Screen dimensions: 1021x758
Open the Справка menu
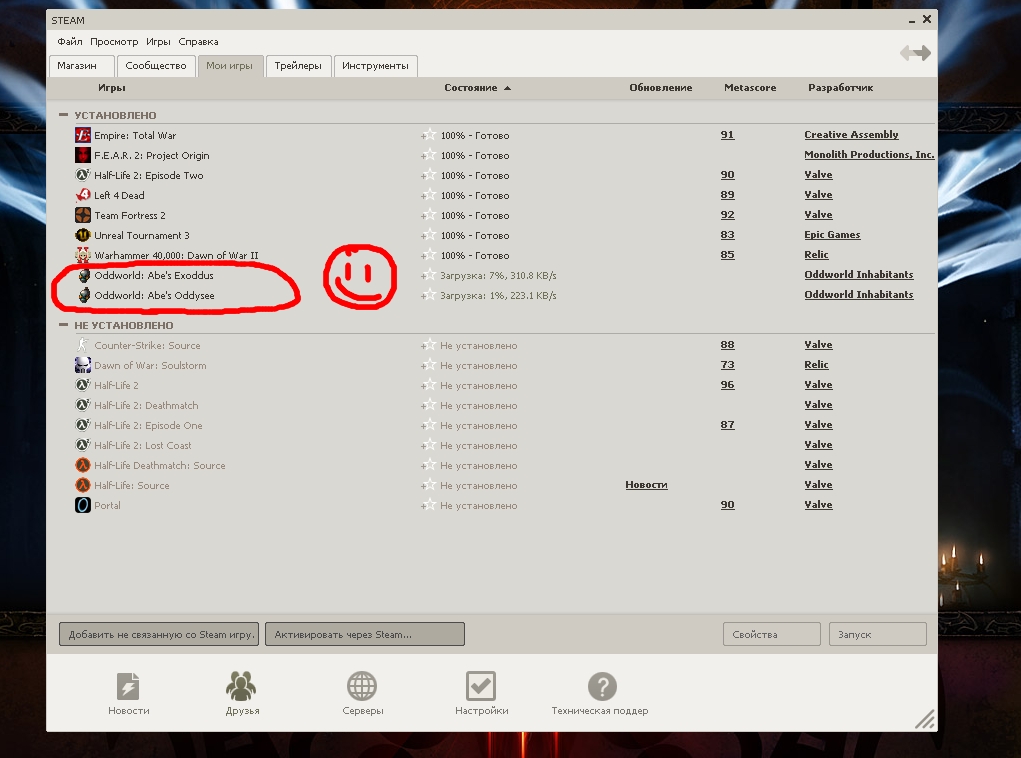(x=198, y=42)
